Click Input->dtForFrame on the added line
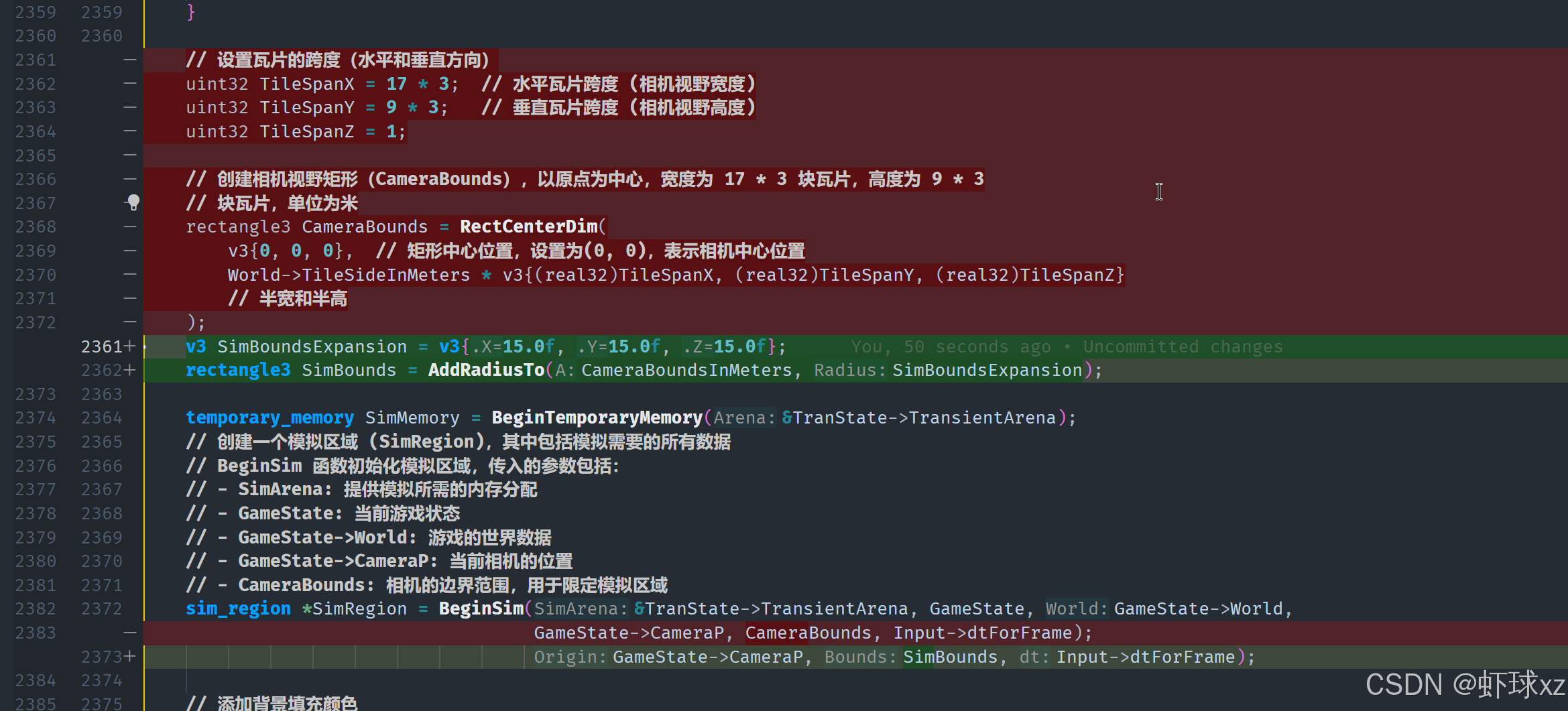This screenshot has width=1568, height=711. [1146, 657]
